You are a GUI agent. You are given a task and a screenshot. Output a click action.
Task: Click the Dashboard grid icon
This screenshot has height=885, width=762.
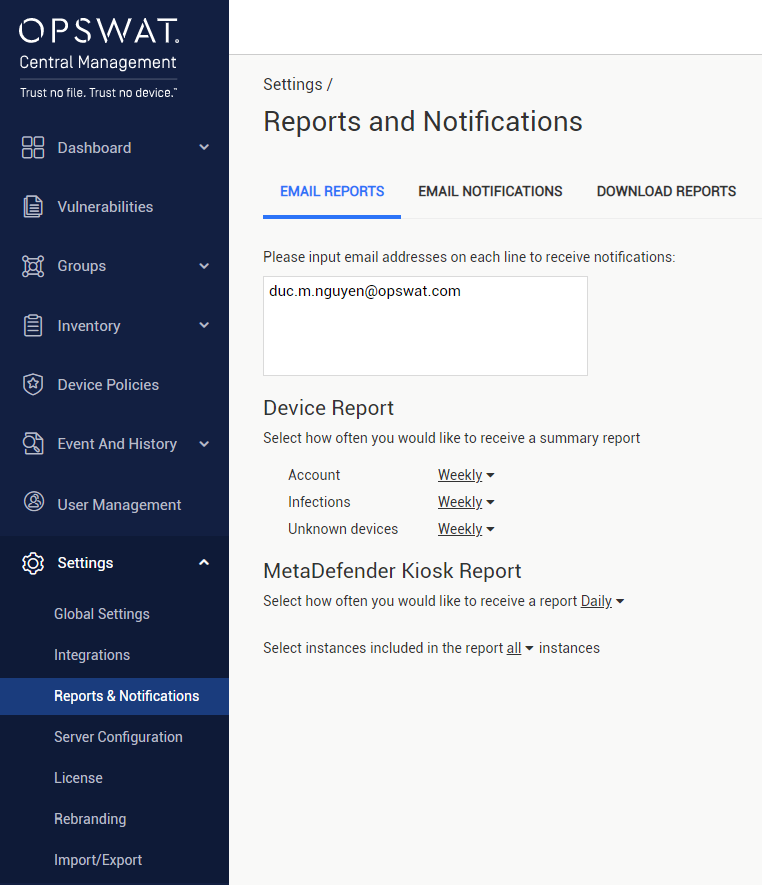click(33, 147)
